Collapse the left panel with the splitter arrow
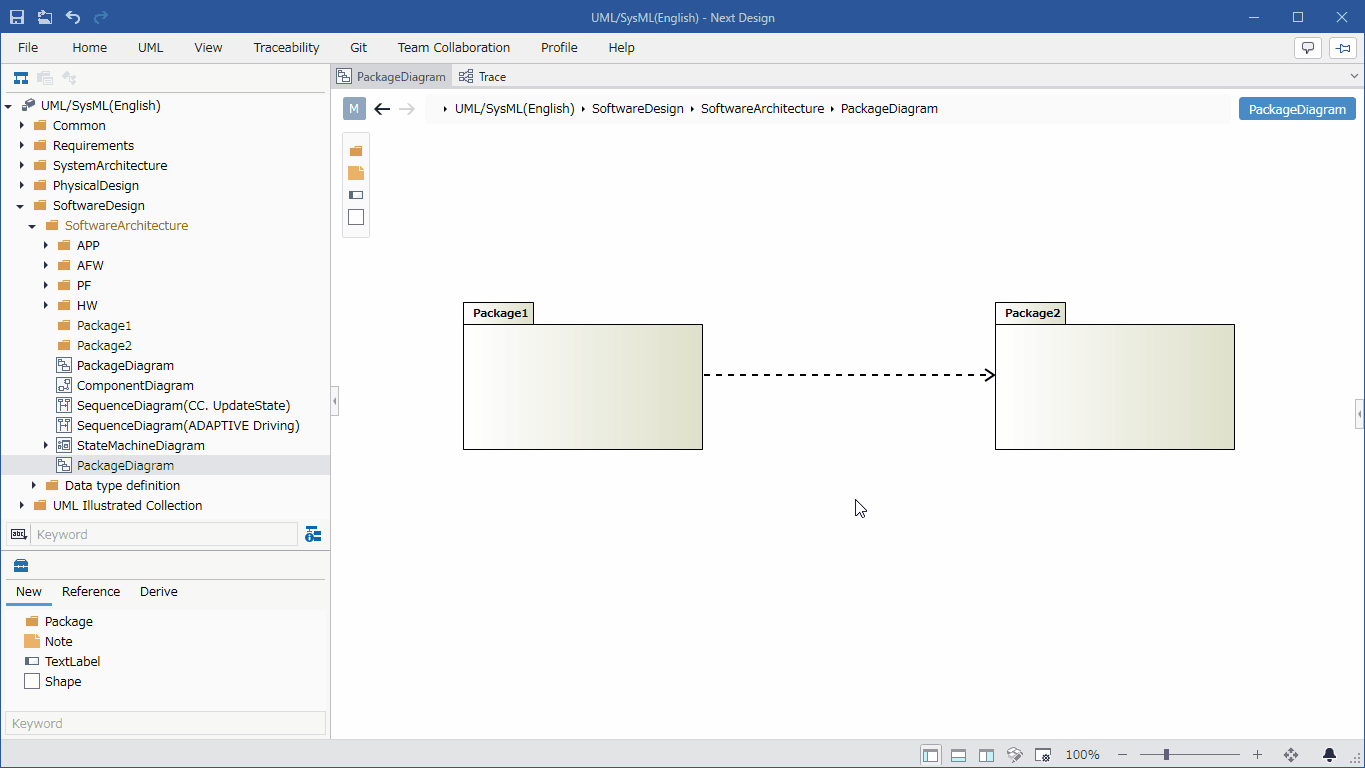The height and width of the screenshot is (768, 1365). pos(335,402)
